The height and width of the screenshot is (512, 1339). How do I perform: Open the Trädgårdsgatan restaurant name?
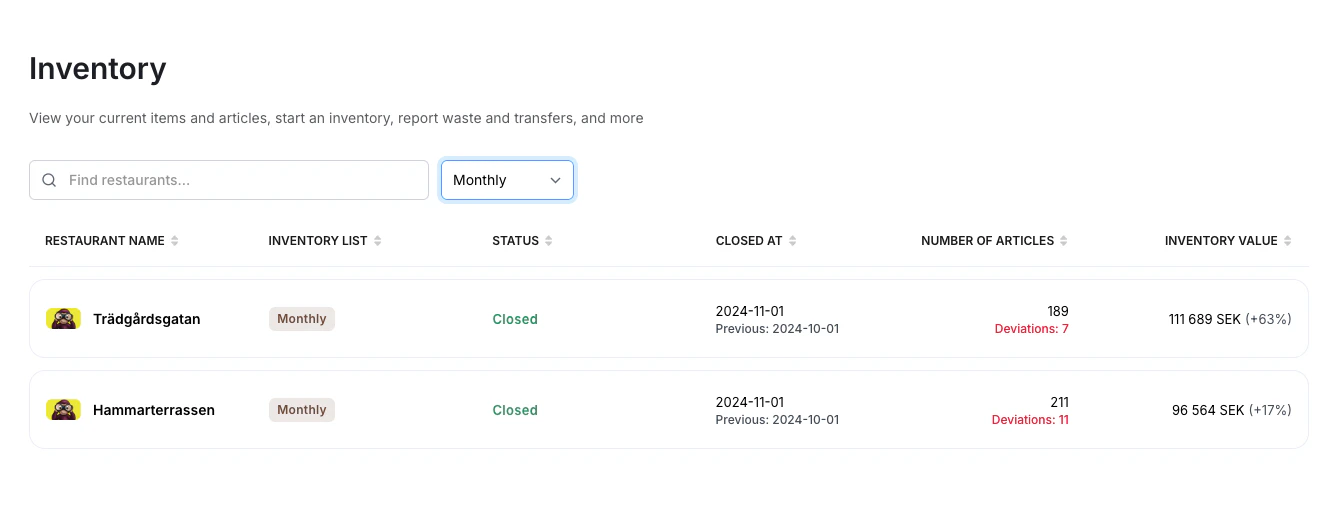(147, 319)
